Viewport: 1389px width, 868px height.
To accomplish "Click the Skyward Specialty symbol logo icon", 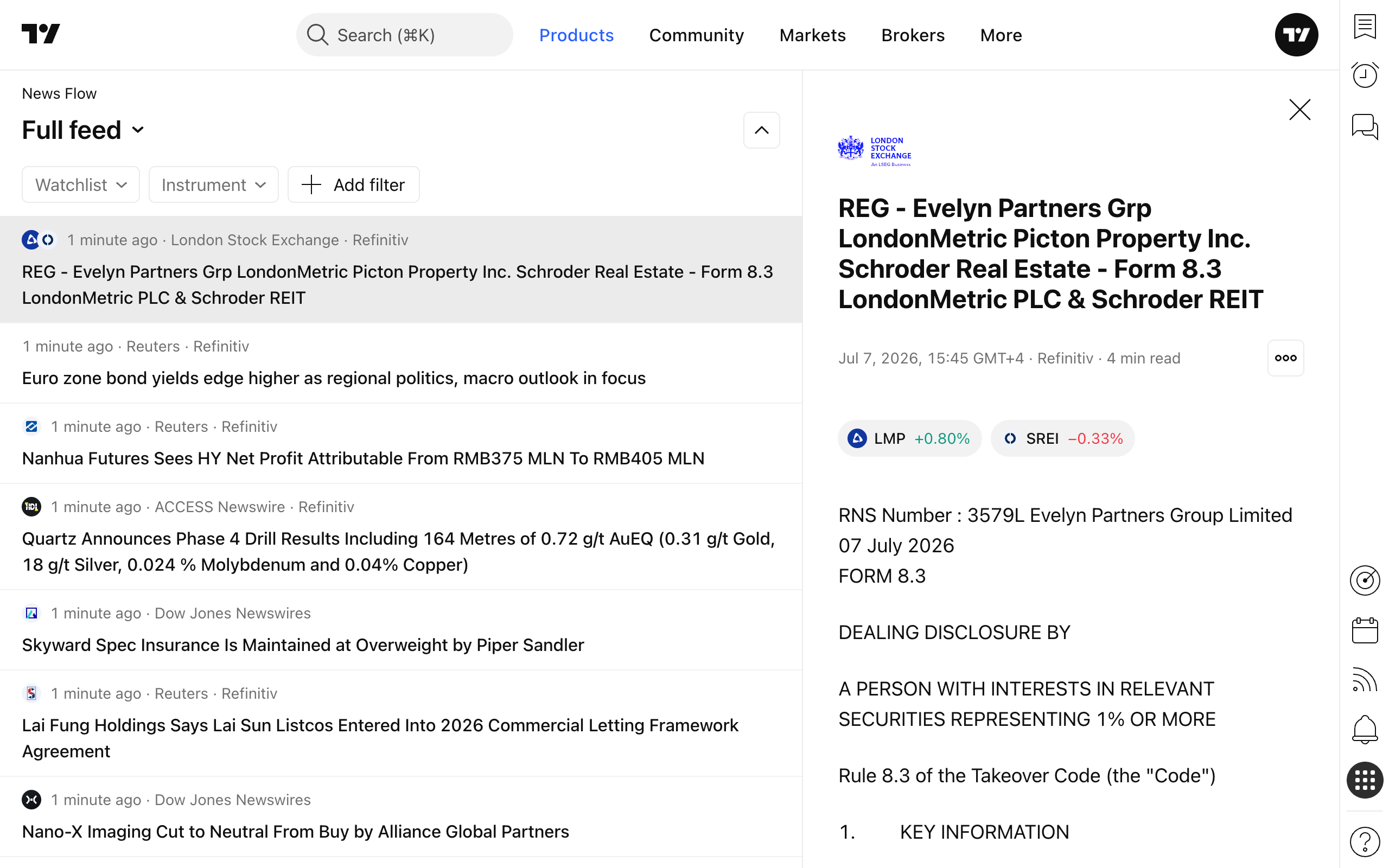I will (x=31, y=613).
